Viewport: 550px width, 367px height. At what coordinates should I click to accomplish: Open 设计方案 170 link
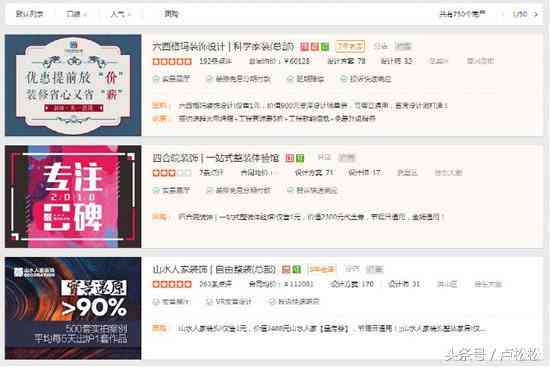[352, 284]
